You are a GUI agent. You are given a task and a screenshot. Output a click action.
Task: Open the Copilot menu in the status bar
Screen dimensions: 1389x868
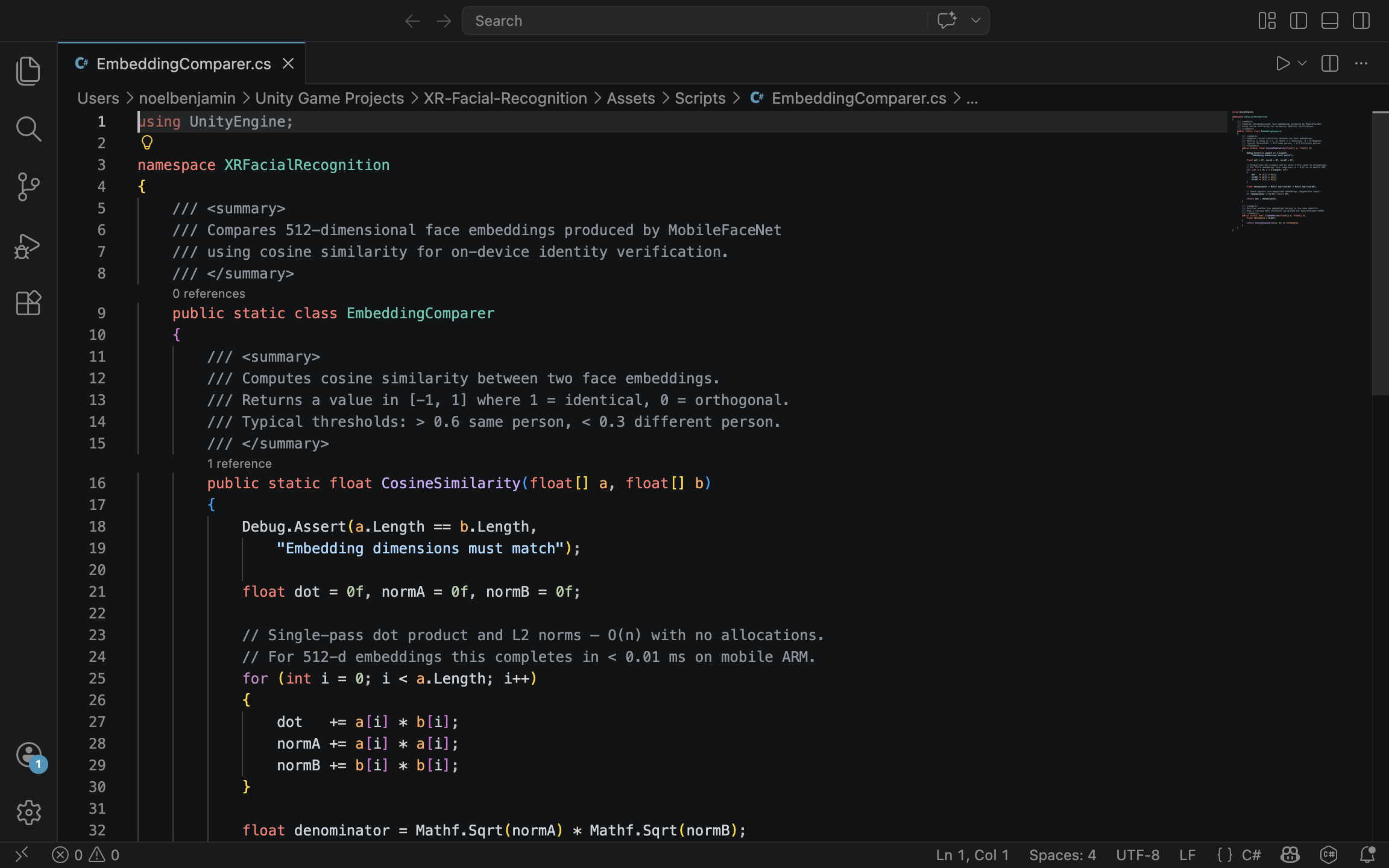1289,854
